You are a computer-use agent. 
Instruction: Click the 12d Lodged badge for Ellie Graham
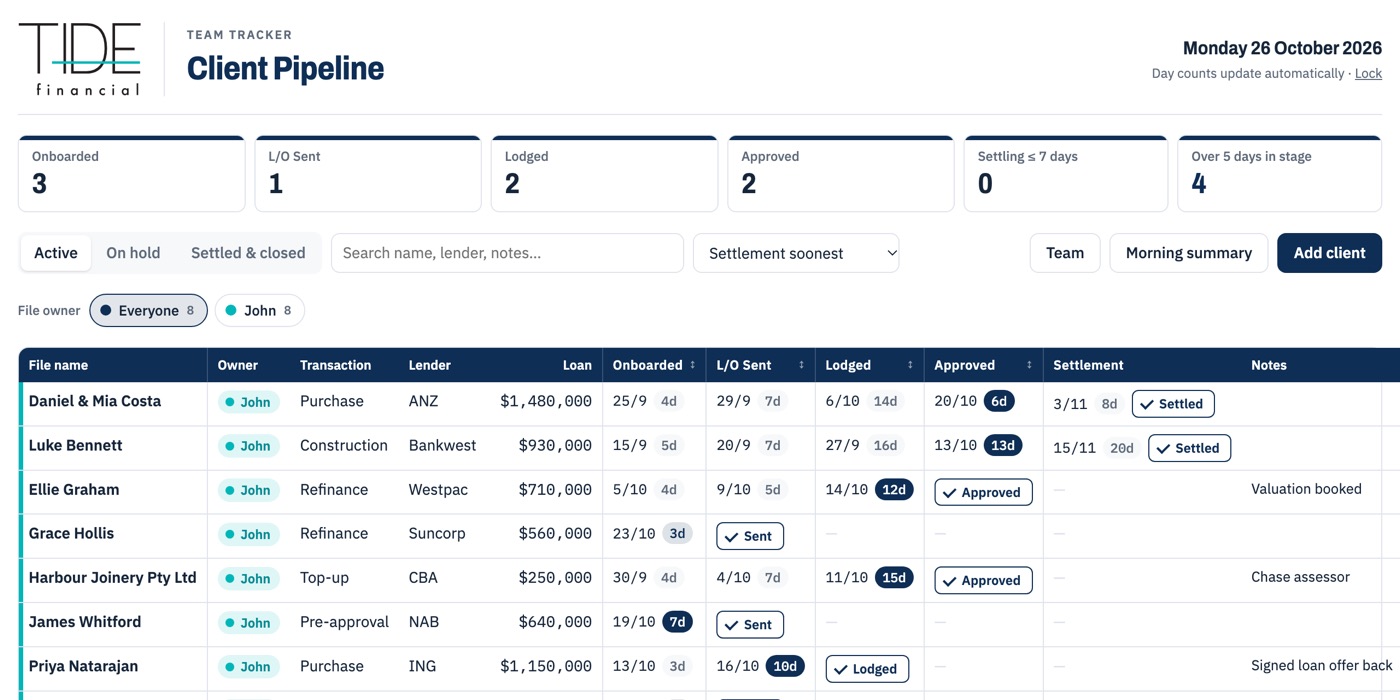click(894, 489)
